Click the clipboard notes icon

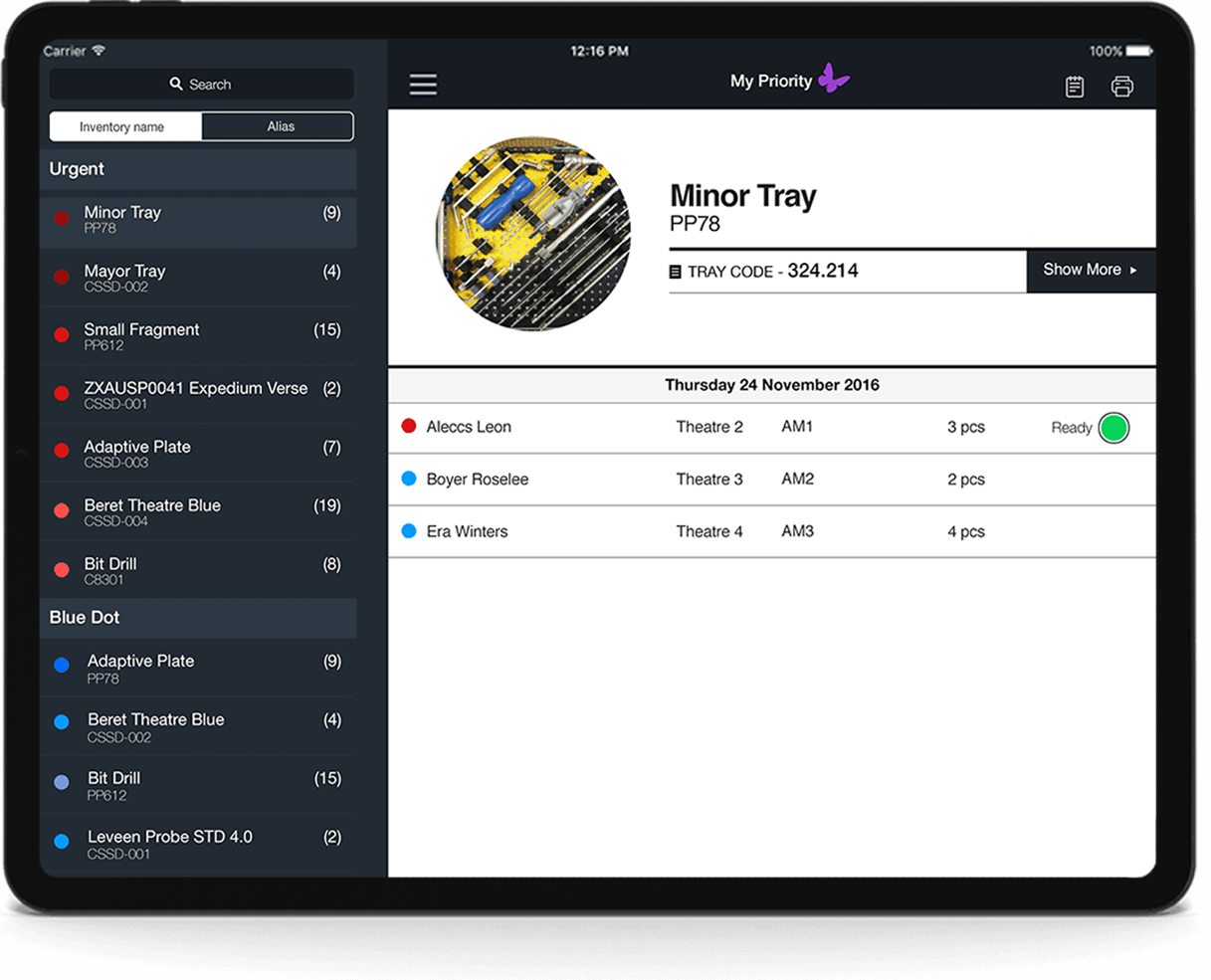pos(1075,87)
